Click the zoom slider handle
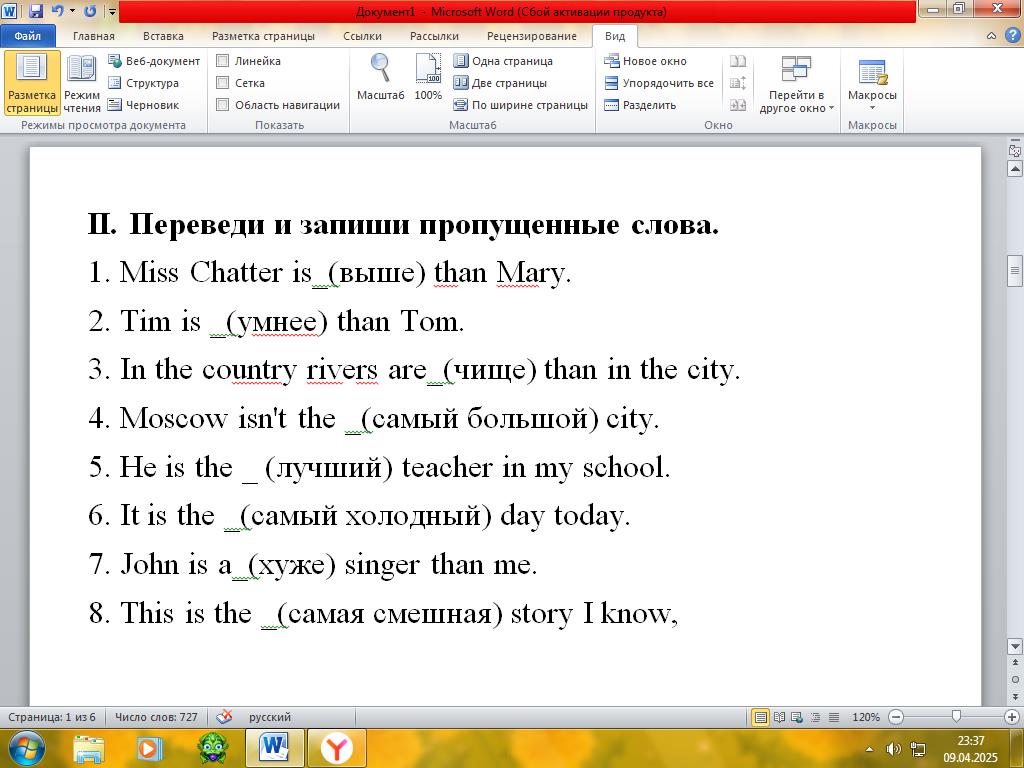Screen dimensions: 1024x768 956,717
